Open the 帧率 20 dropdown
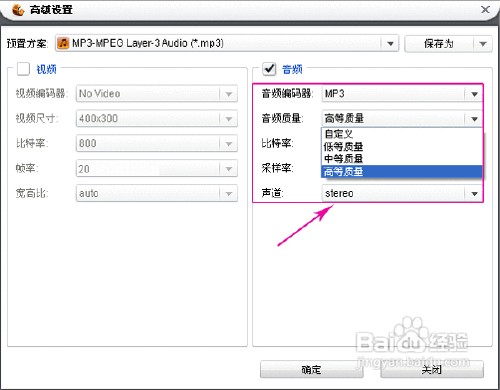This screenshot has width=500, height=390. click(157, 169)
